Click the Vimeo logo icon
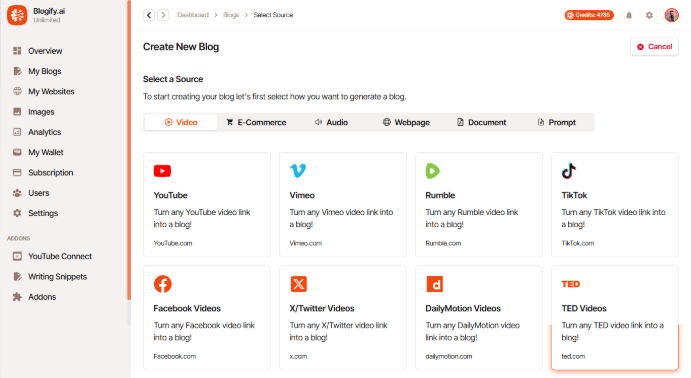691x378 pixels. coord(298,170)
